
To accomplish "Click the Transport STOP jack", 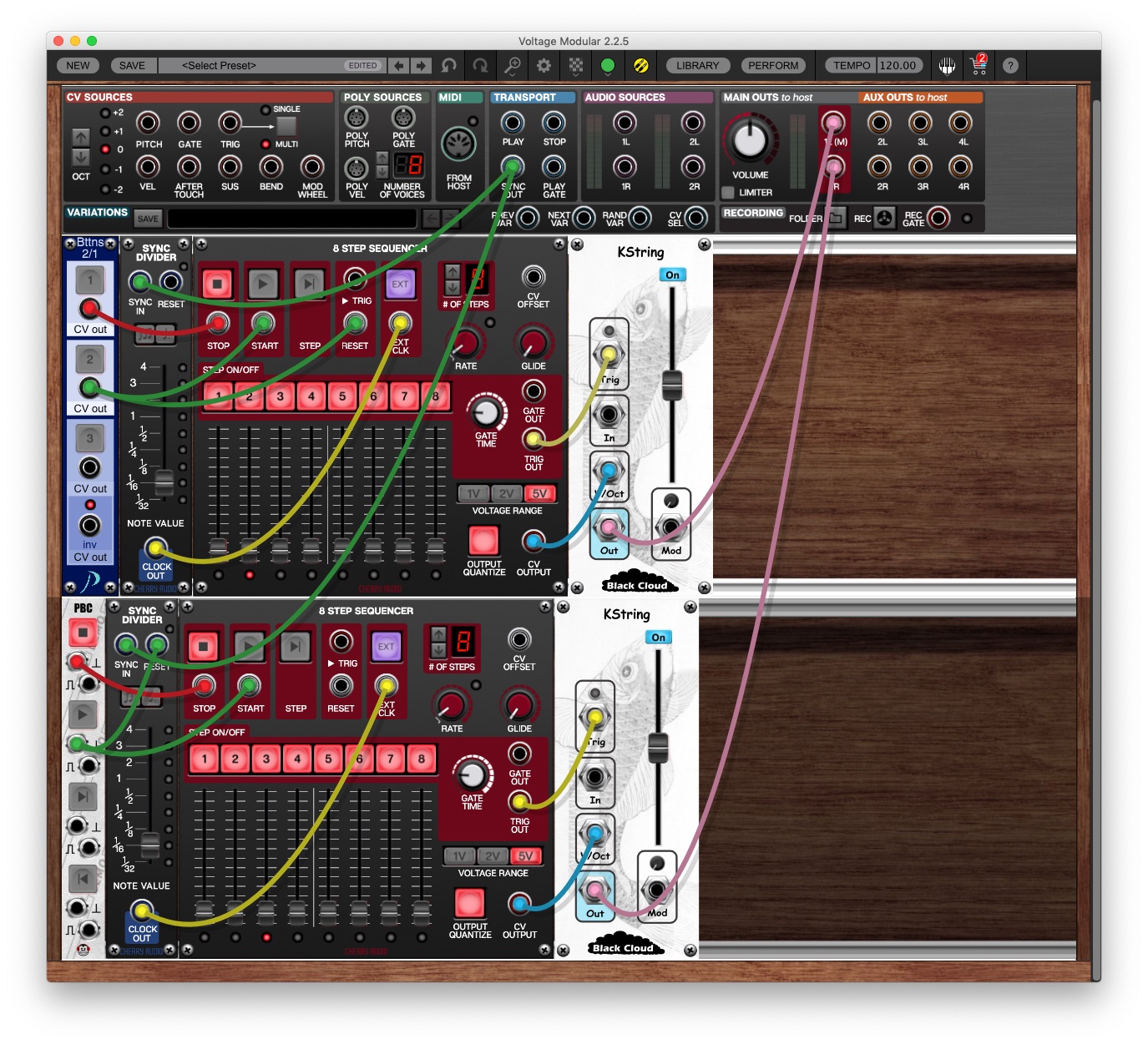I will pyautogui.click(x=554, y=123).
